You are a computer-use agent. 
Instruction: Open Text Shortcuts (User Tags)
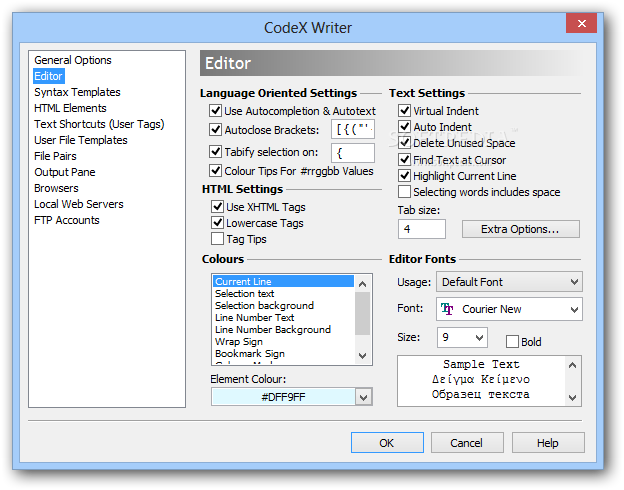coord(99,124)
